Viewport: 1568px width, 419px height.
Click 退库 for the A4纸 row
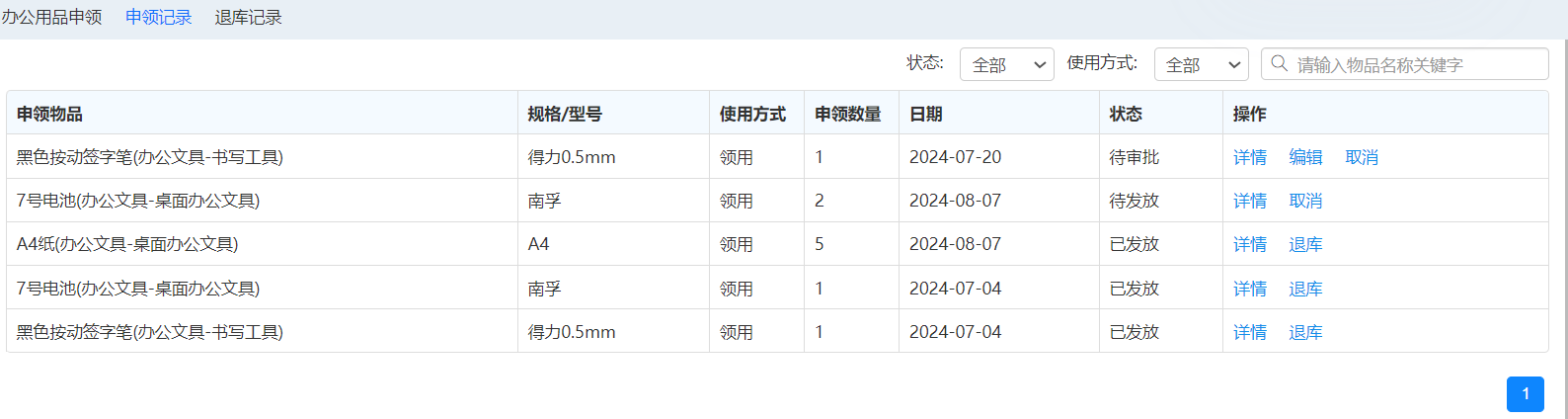point(1305,244)
